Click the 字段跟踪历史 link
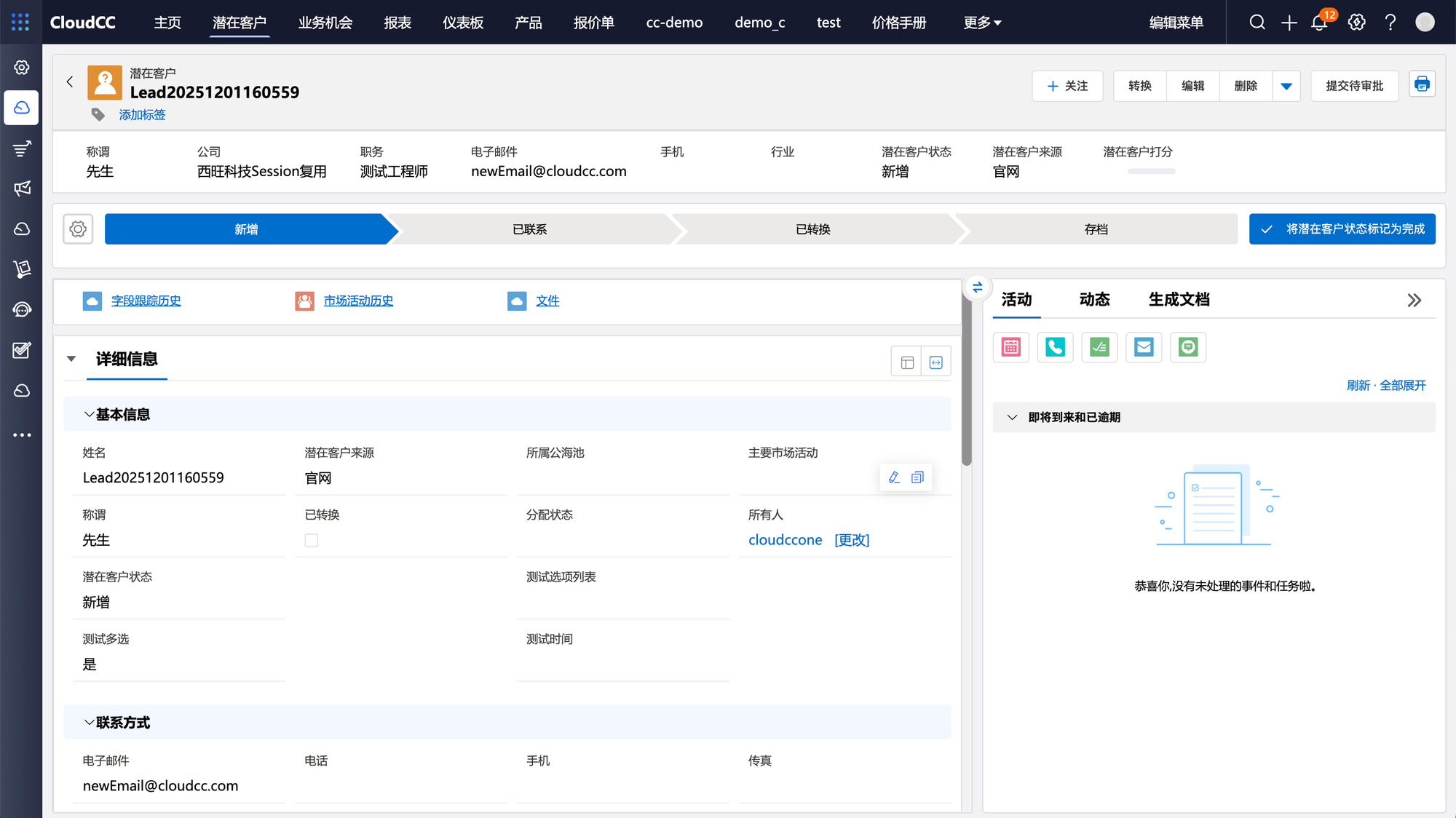The height and width of the screenshot is (818, 1456). (x=146, y=301)
